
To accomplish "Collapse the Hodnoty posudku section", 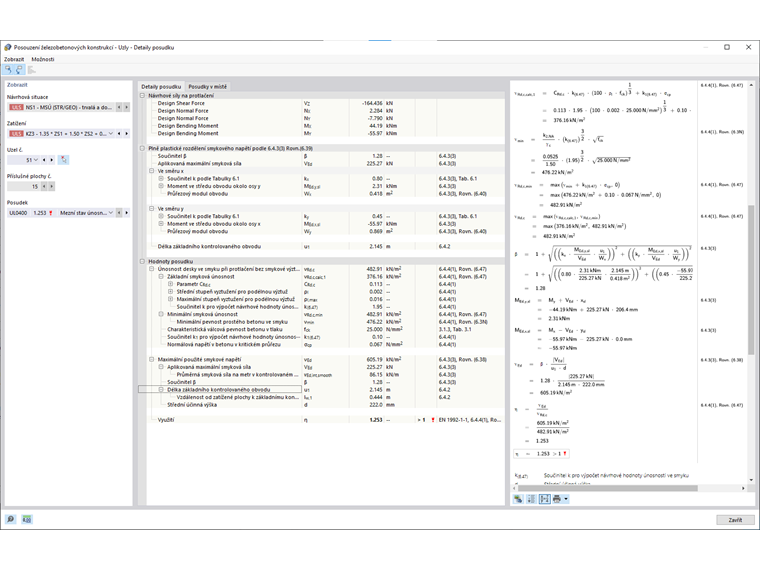I will tap(142, 261).
